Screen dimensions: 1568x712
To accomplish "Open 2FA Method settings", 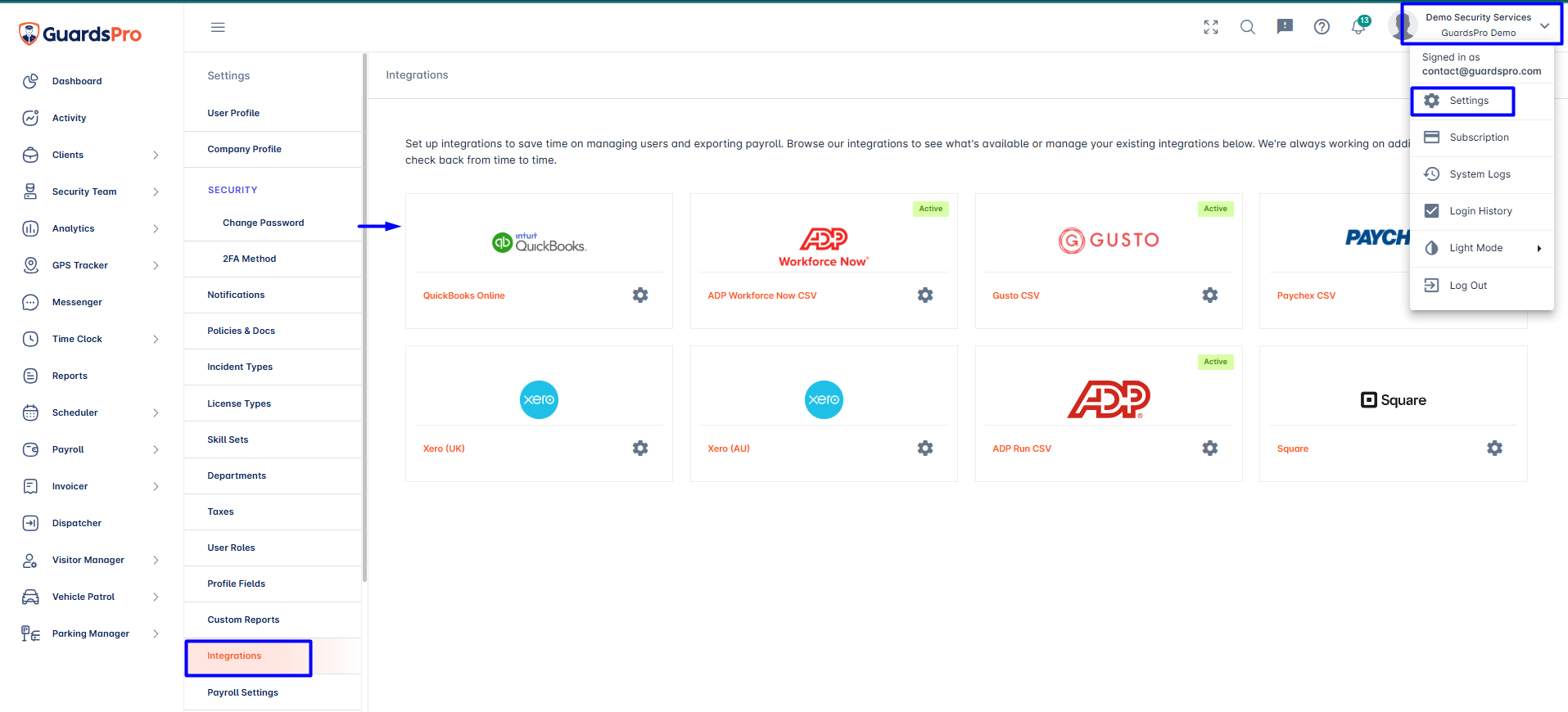I will point(273,259).
